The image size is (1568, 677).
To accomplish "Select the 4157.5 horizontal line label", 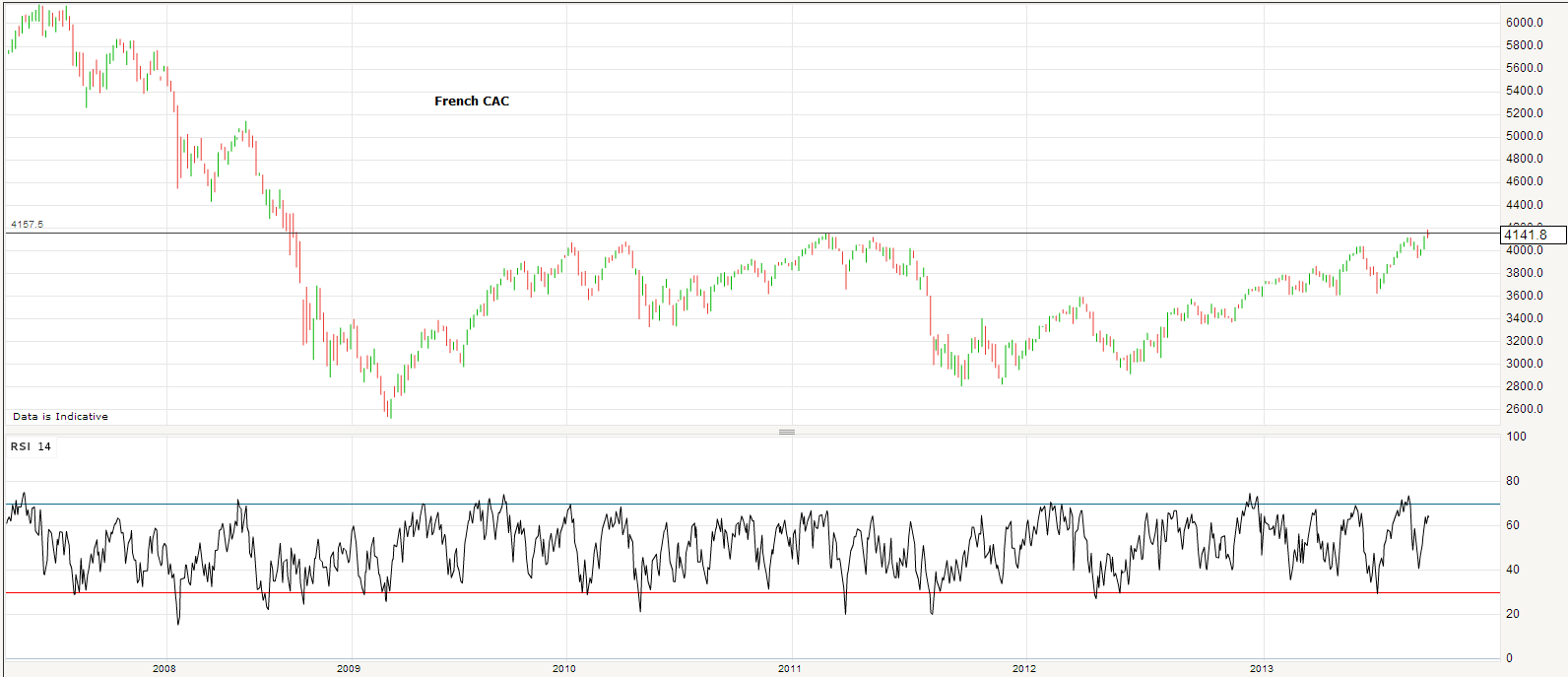I will 27,225.
